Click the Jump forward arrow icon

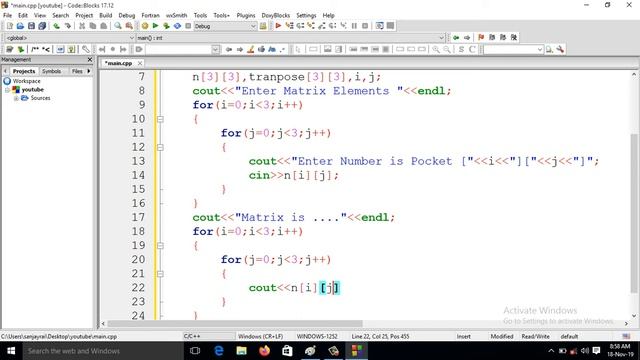point(467,38)
